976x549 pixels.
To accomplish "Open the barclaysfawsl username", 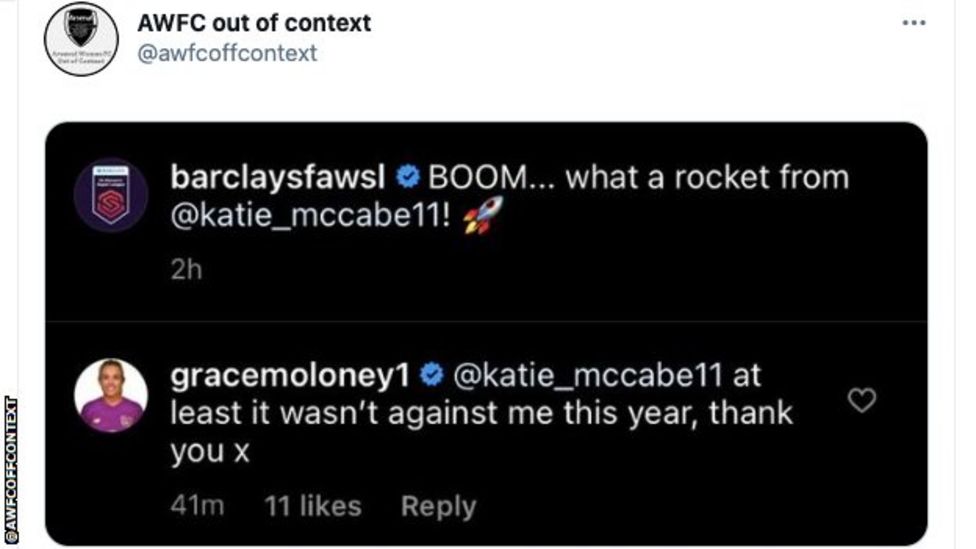I will click(280, 178).
